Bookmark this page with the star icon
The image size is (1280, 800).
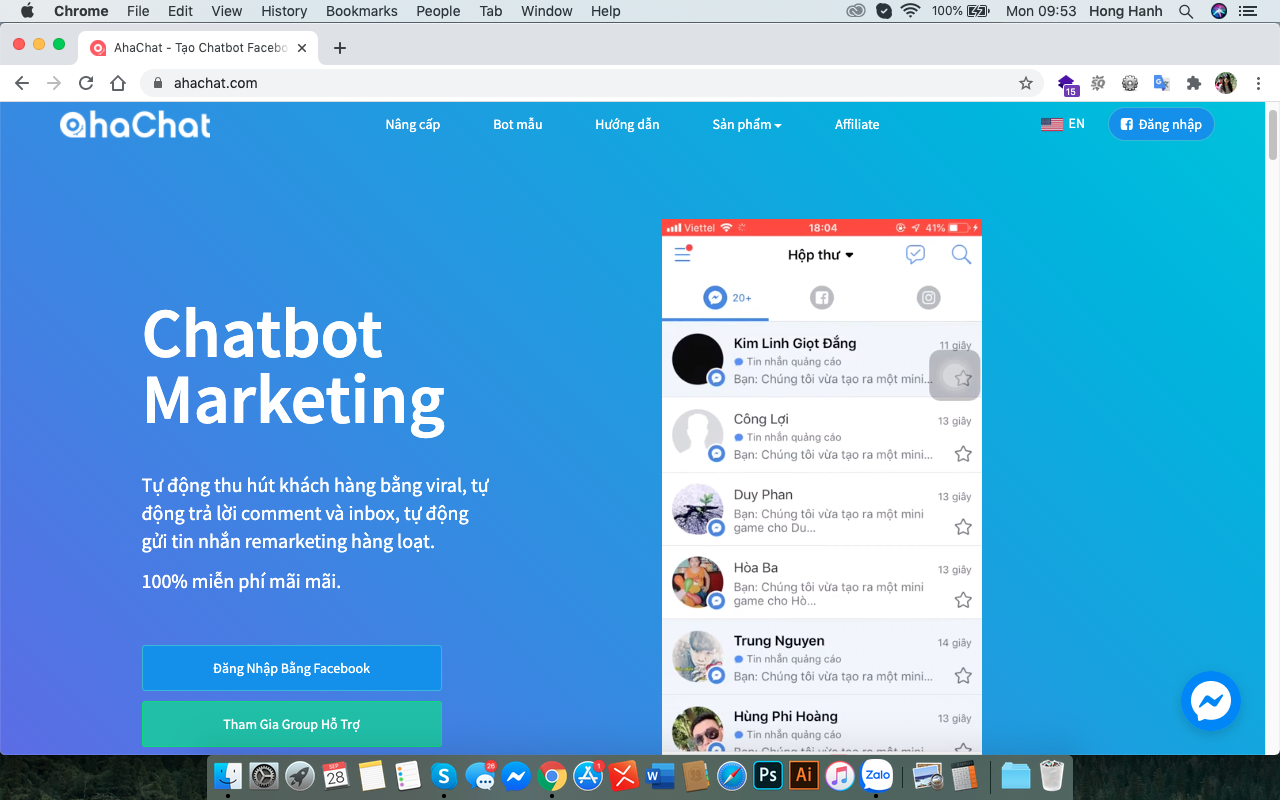(x=1025, y=83)
